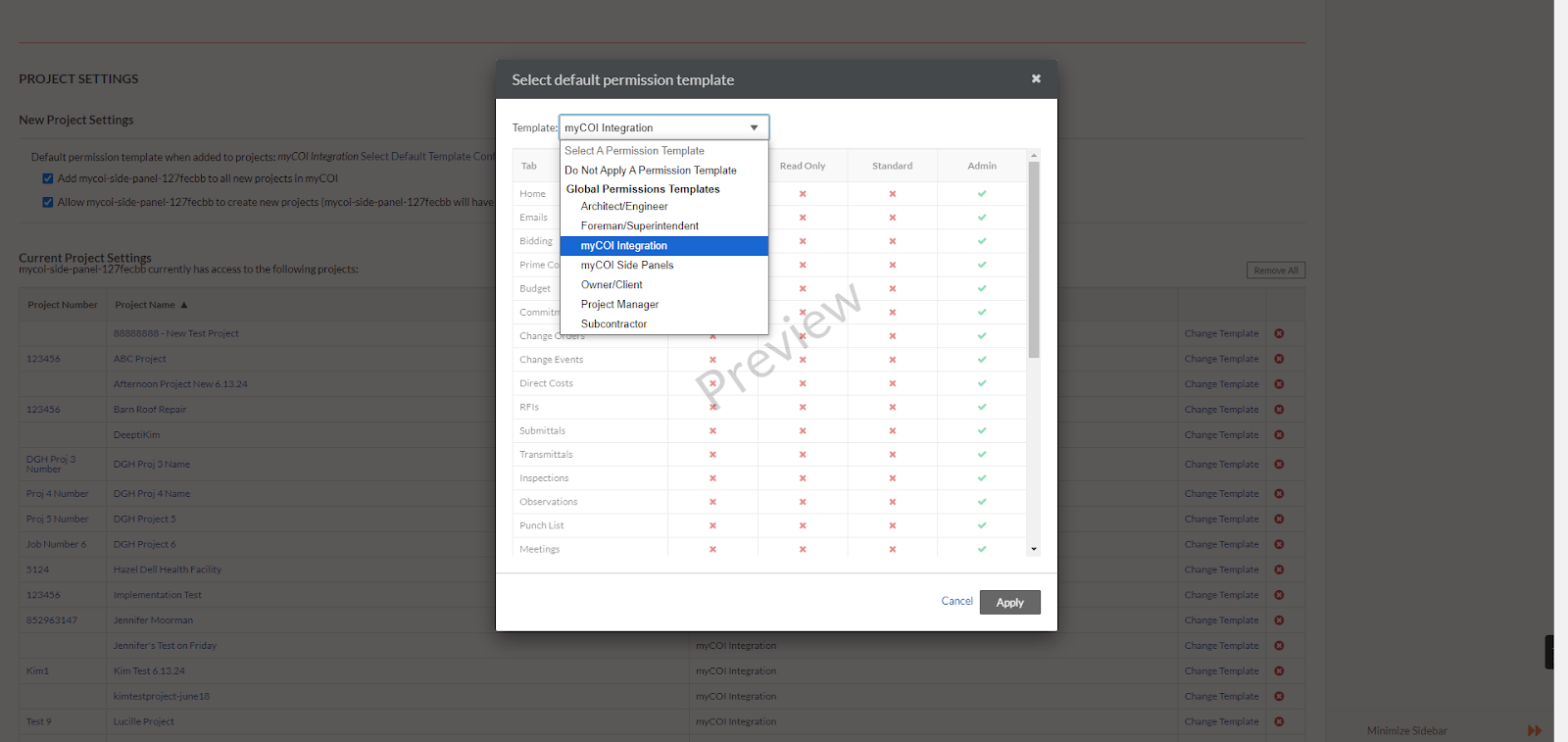The width and height of the screenshot is (1568, 742).
Task: Remove kimtestproject-june18 using red icon
Action: click(1279, 697)
